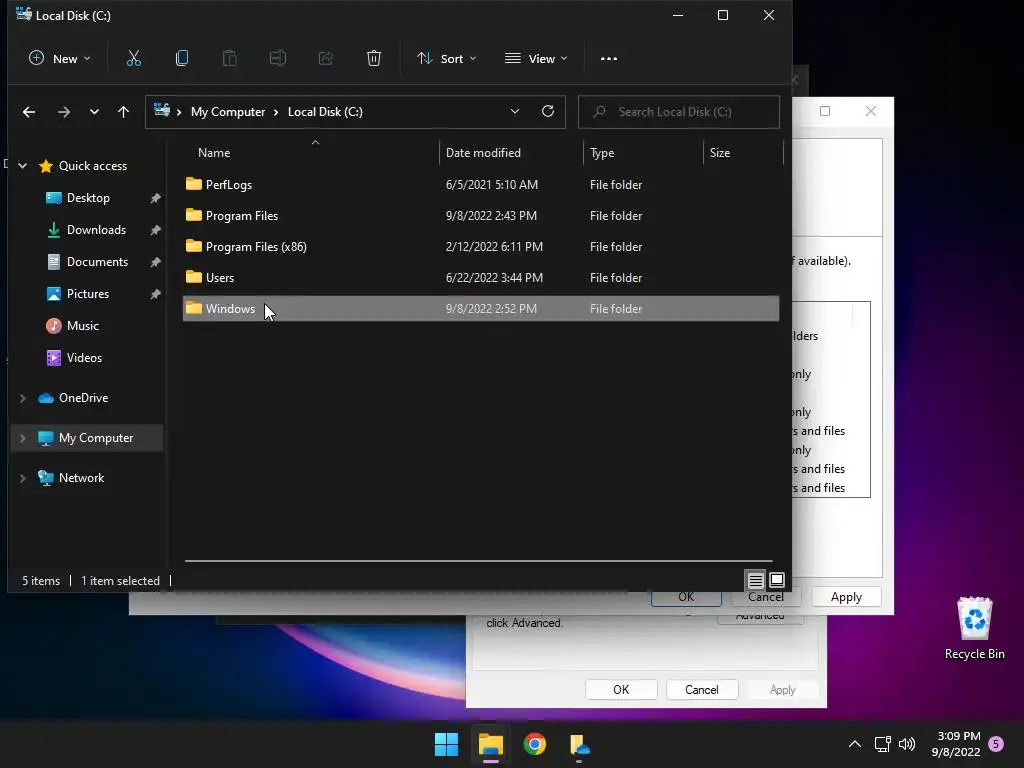Select the Program Files folder name
Screen dimensions: 1024x768
tap(242, 216)
